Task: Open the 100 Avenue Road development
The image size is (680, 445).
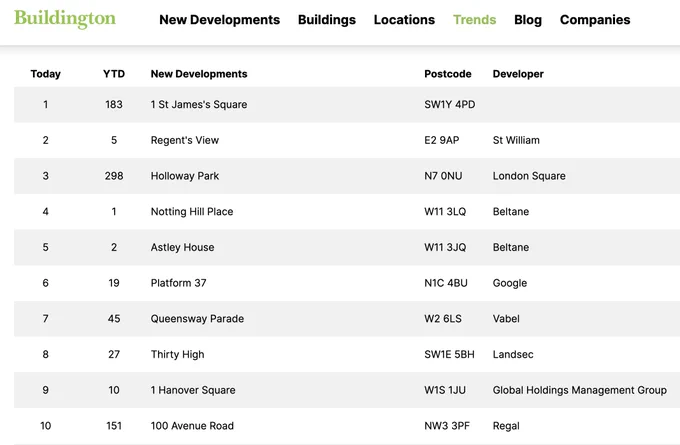Action: point(192,425)
